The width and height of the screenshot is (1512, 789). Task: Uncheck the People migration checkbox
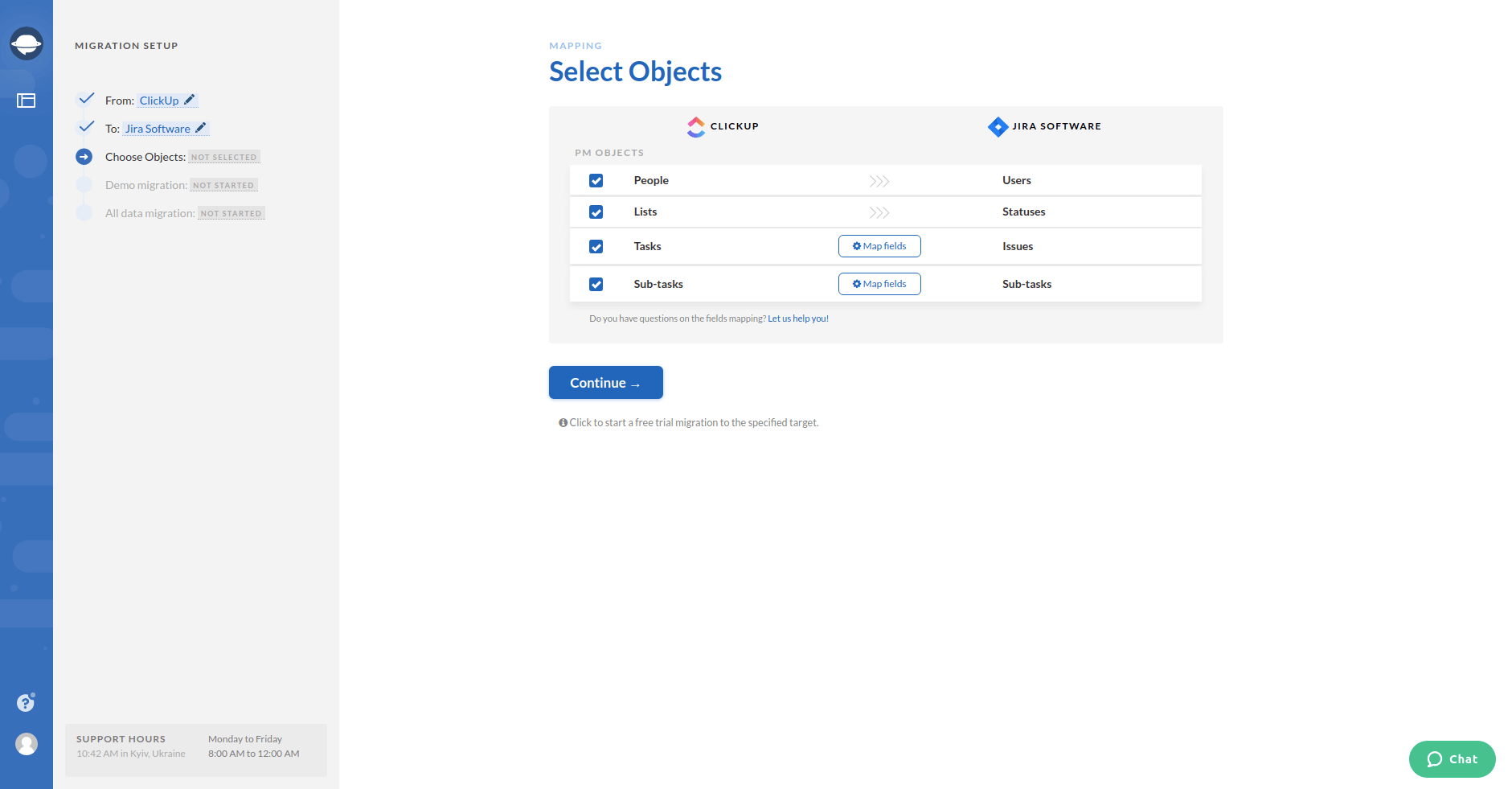pyautogui.click(x=596, y=180)
